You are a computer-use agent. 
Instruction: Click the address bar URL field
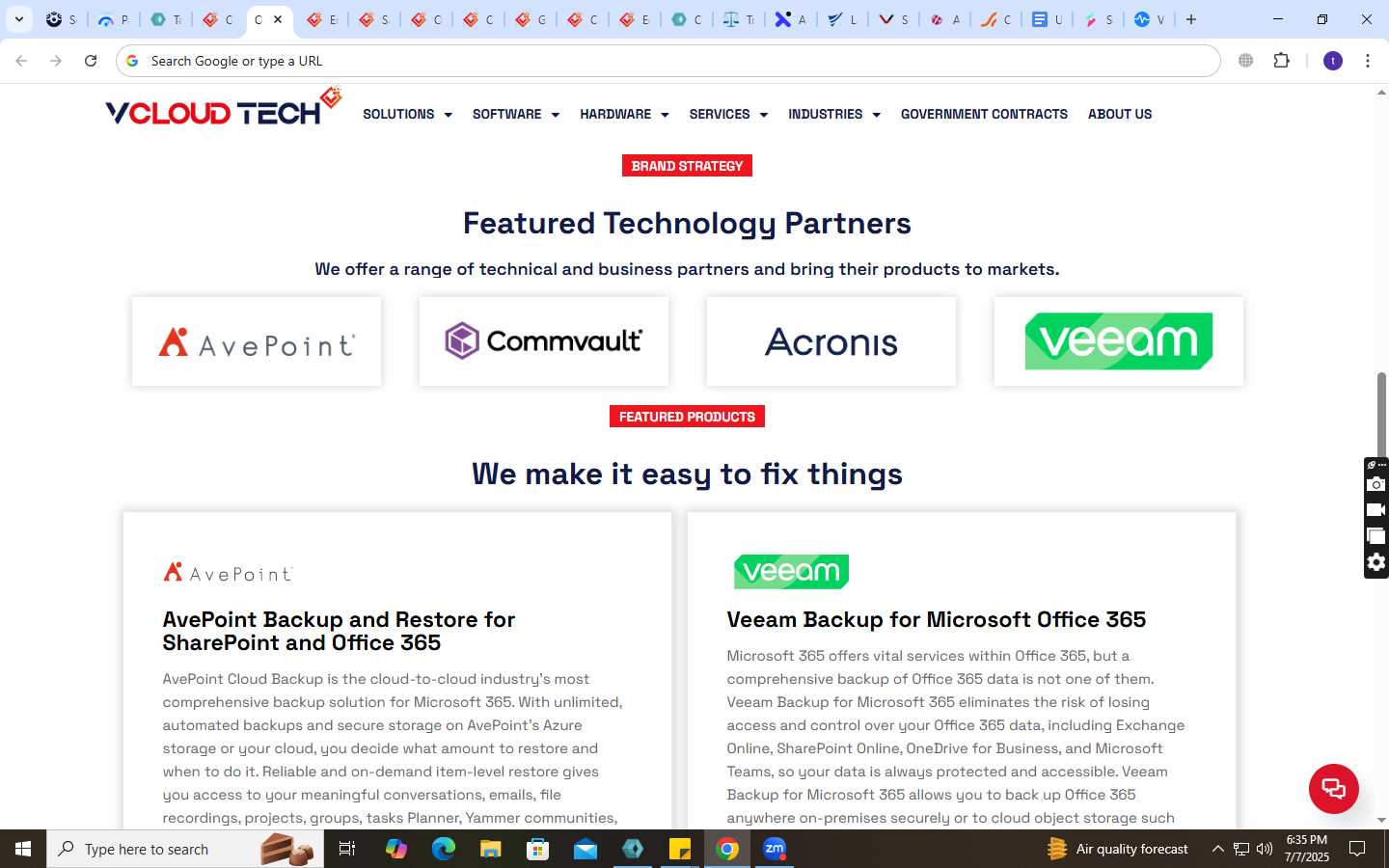[667, 61]
